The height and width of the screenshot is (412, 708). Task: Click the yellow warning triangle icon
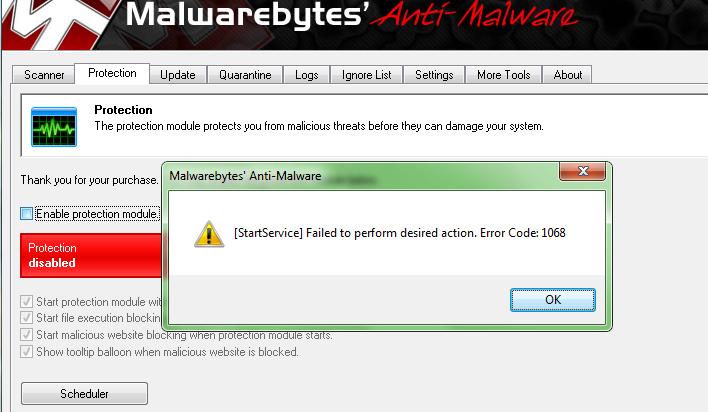click(209, 234)
